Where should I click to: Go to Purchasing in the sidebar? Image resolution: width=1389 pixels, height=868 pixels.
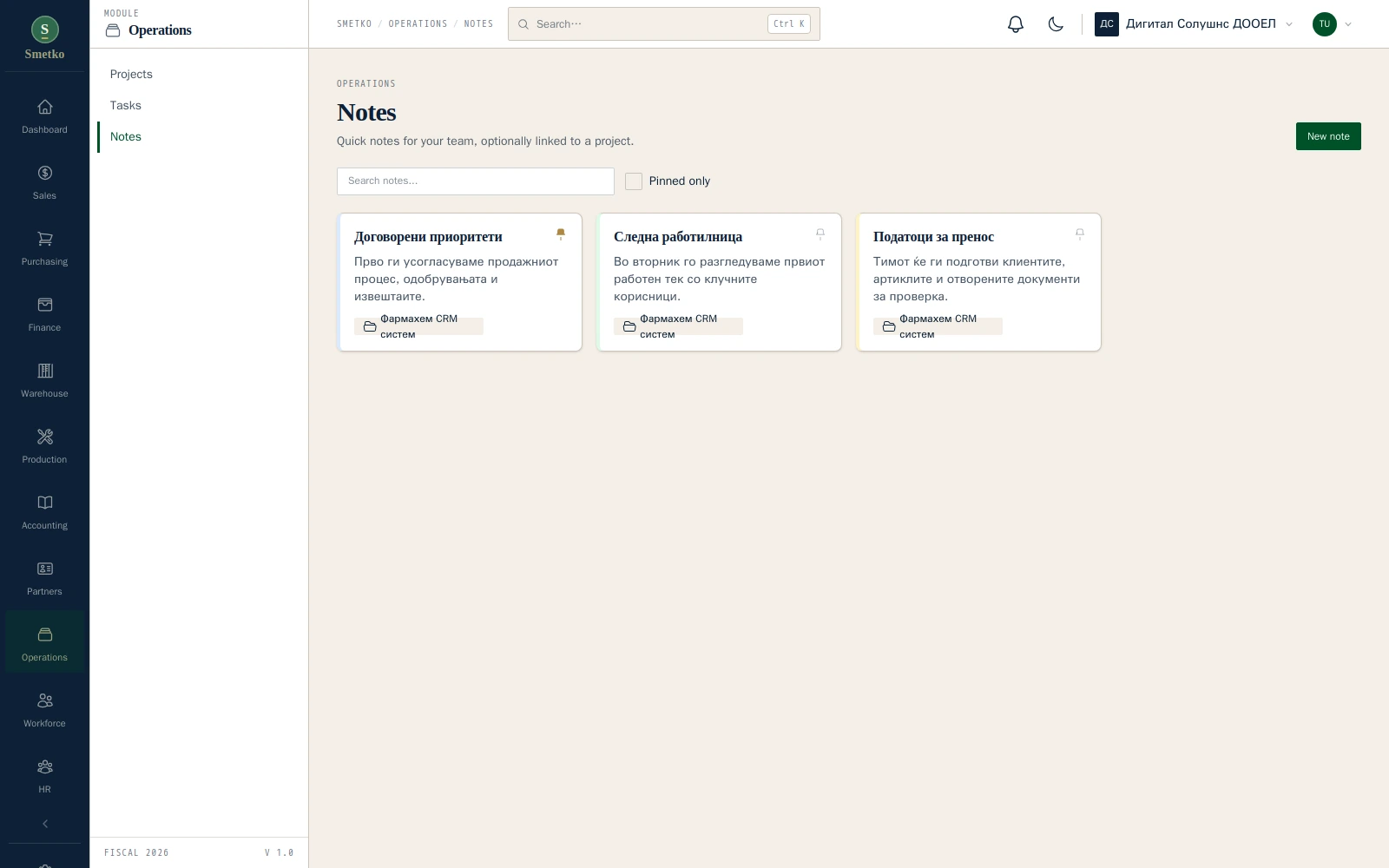click(x=44, y=249)
